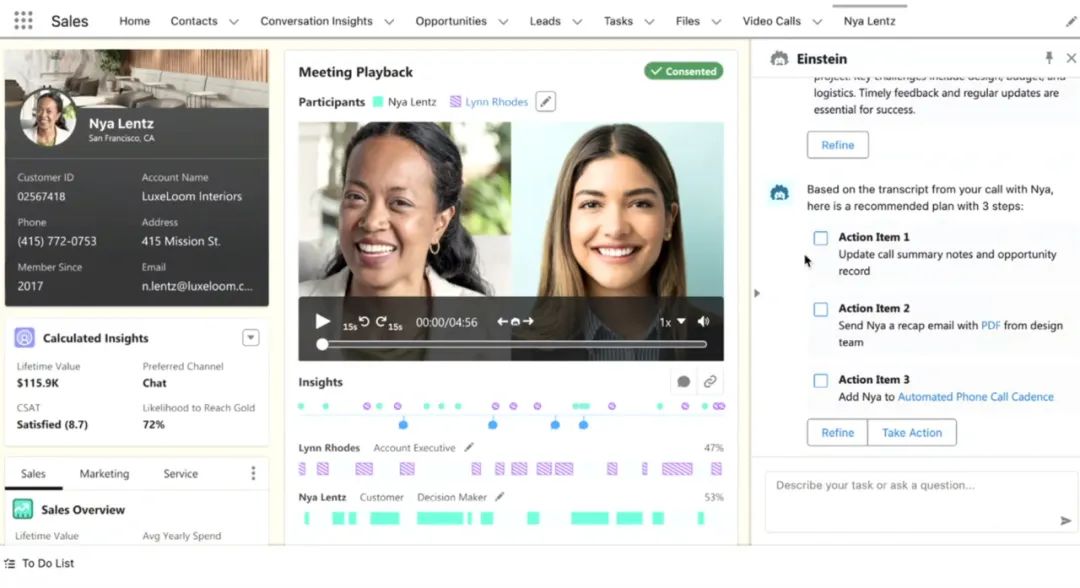Image resolution: width=1080 pixels, height=588 pixels.
Task: Open Automated Phone Call Cadence link
Action: tap(975, 397)
